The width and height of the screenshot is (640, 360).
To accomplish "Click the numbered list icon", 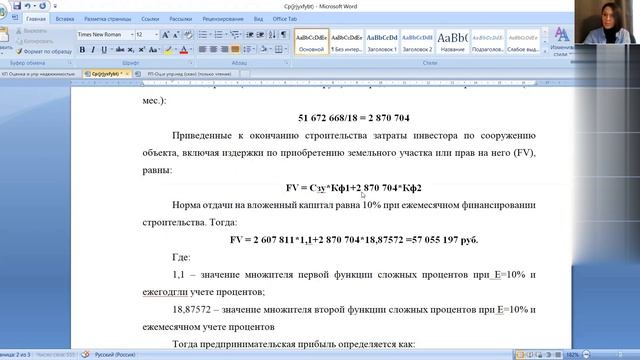I will pos(218,35).
